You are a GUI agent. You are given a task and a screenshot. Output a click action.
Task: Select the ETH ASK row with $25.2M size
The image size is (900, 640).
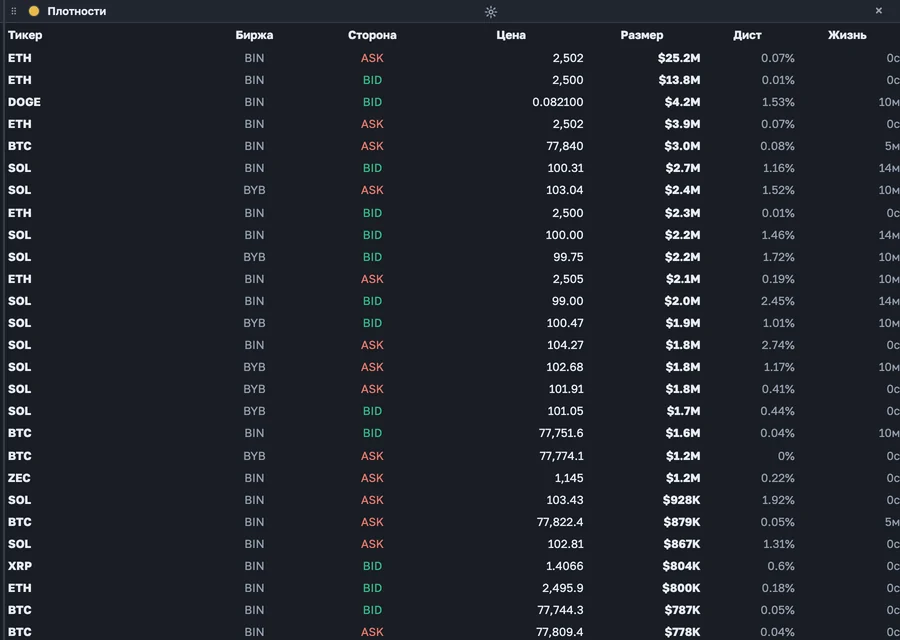tap(450, 58)
